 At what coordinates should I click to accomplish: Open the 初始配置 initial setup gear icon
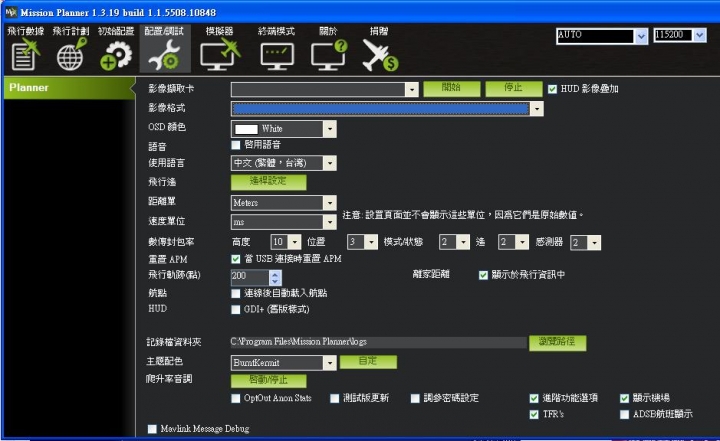click(116, 49)
